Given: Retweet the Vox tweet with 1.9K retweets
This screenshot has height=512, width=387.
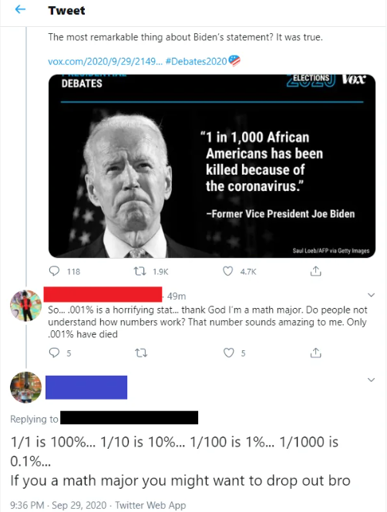Looking at the screenshot, I should pyautogui.click(x=140, y=271).
